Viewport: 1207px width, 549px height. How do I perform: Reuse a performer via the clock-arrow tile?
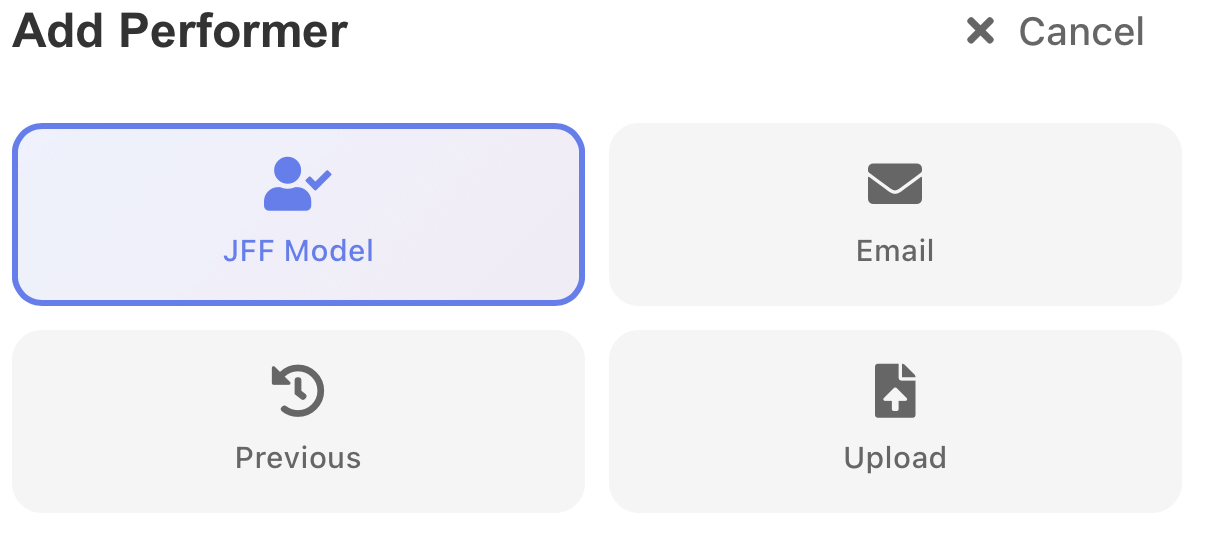pyautogui.click(x=298, y=421)
